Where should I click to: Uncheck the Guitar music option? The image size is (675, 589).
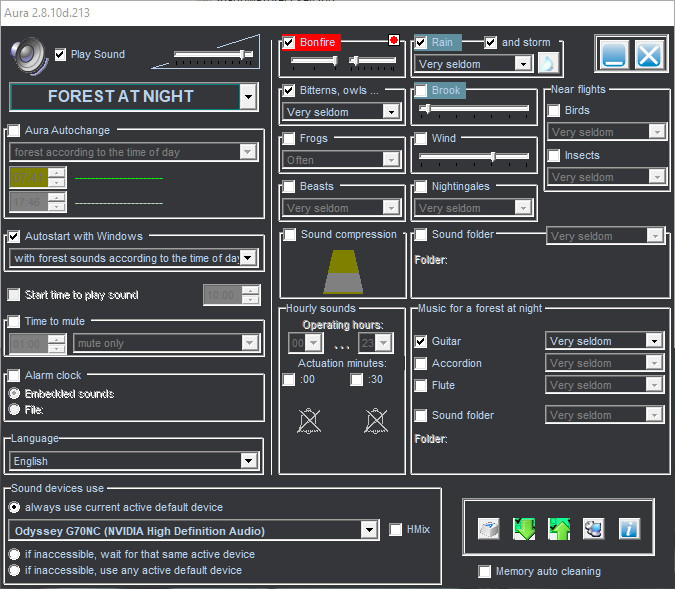[x=421, y=341]
